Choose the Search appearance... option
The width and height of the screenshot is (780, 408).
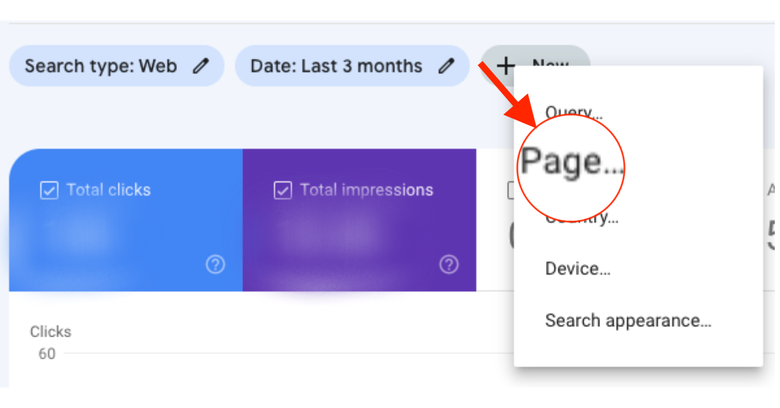pos(628,321)
